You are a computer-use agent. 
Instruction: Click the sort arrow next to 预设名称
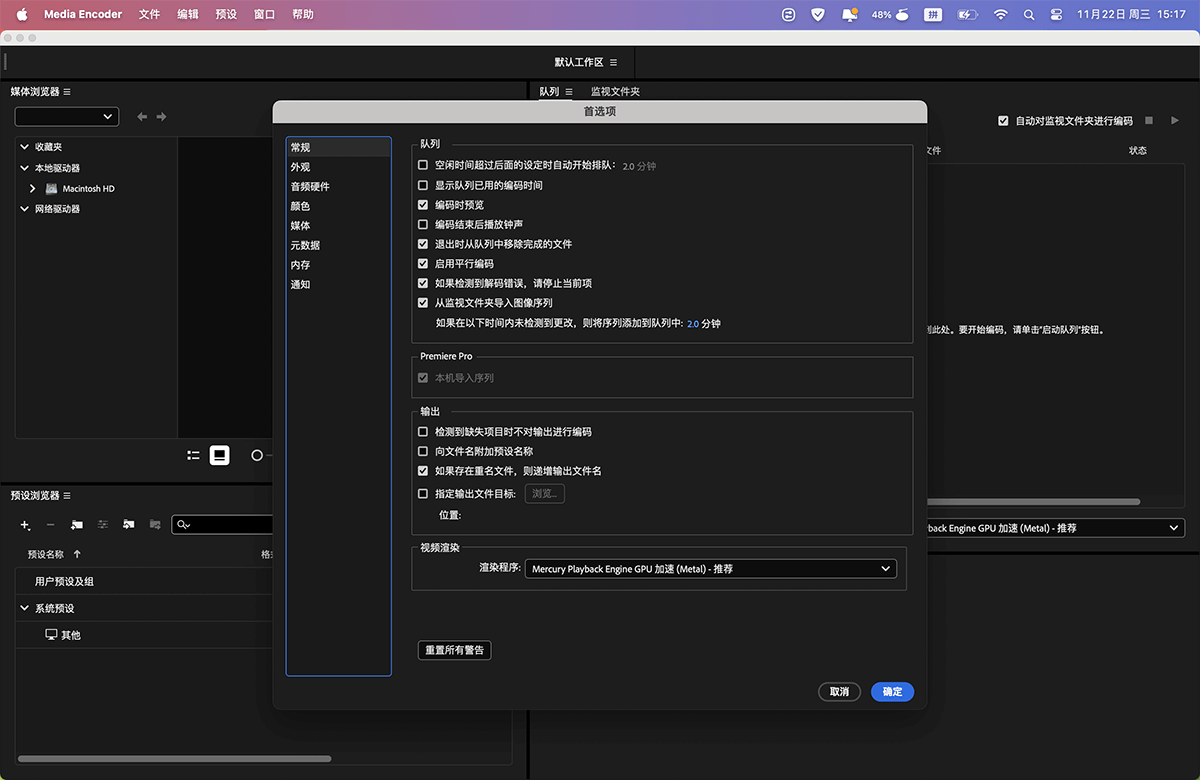(77, 554)
